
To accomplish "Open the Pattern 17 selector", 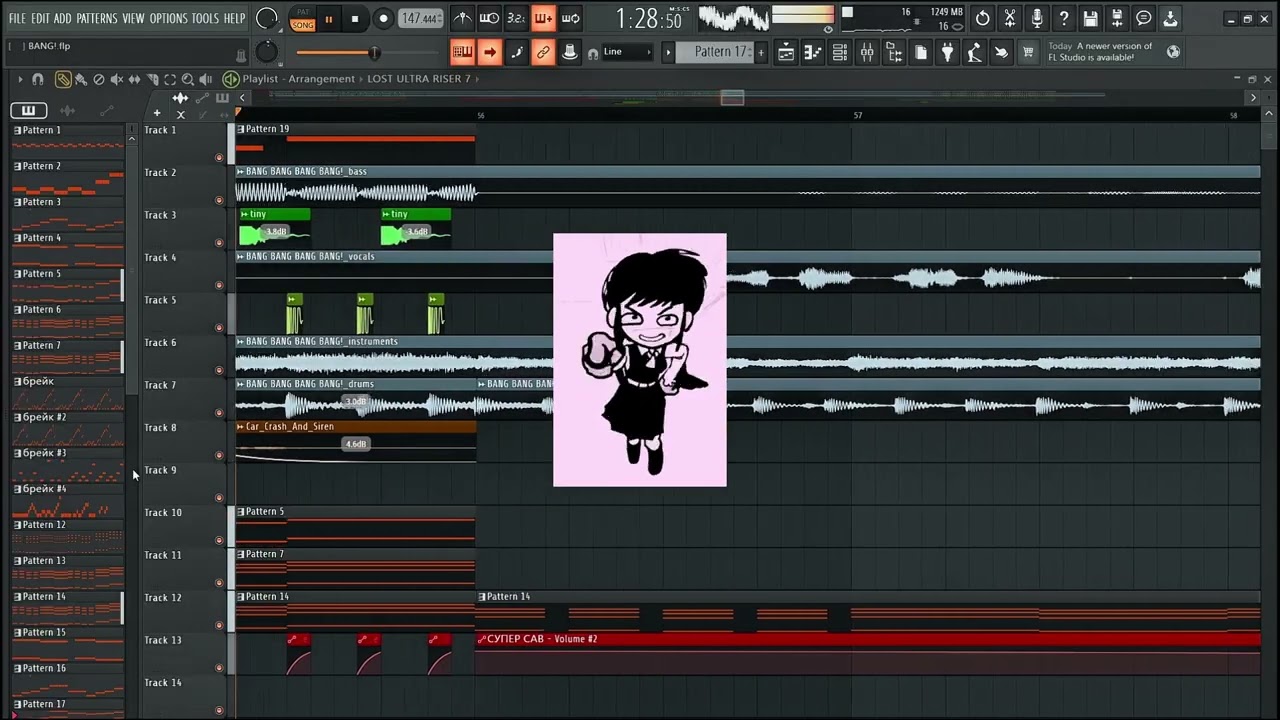I will coord(715,52).
